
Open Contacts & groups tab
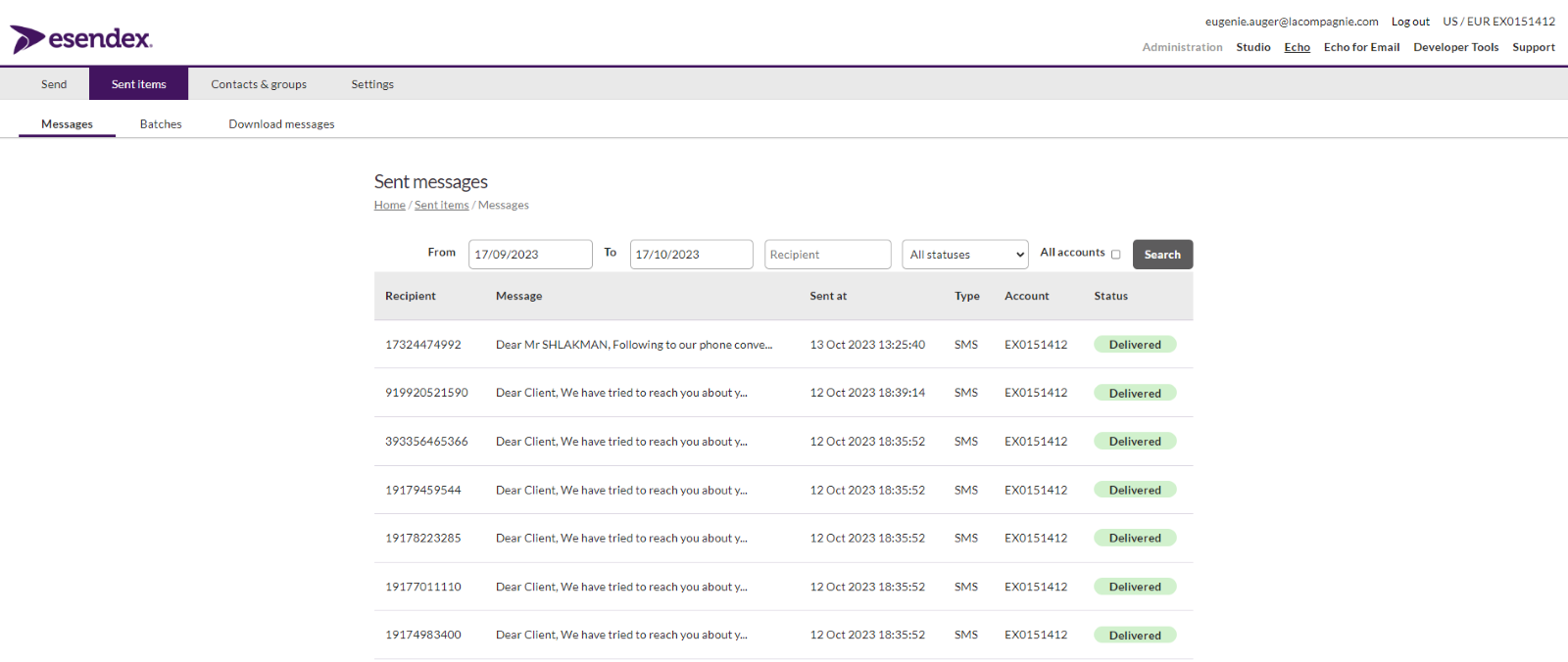(x=259, y=84)
